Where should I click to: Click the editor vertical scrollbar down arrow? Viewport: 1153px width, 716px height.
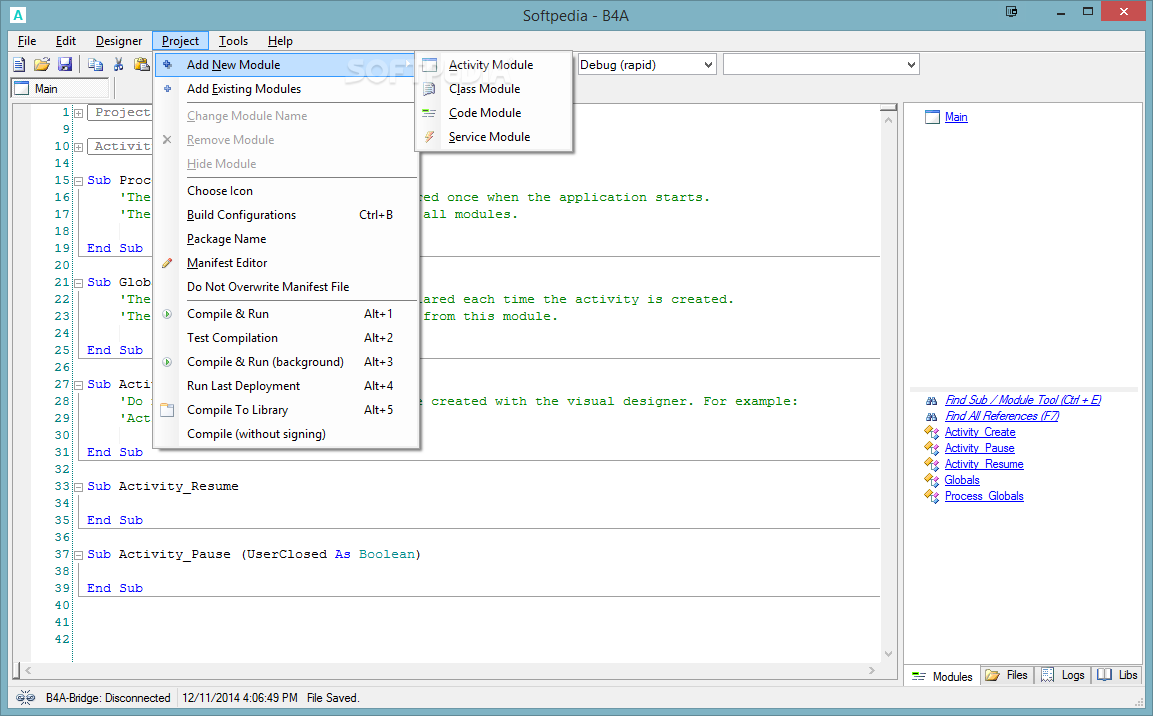coord(888,654)
